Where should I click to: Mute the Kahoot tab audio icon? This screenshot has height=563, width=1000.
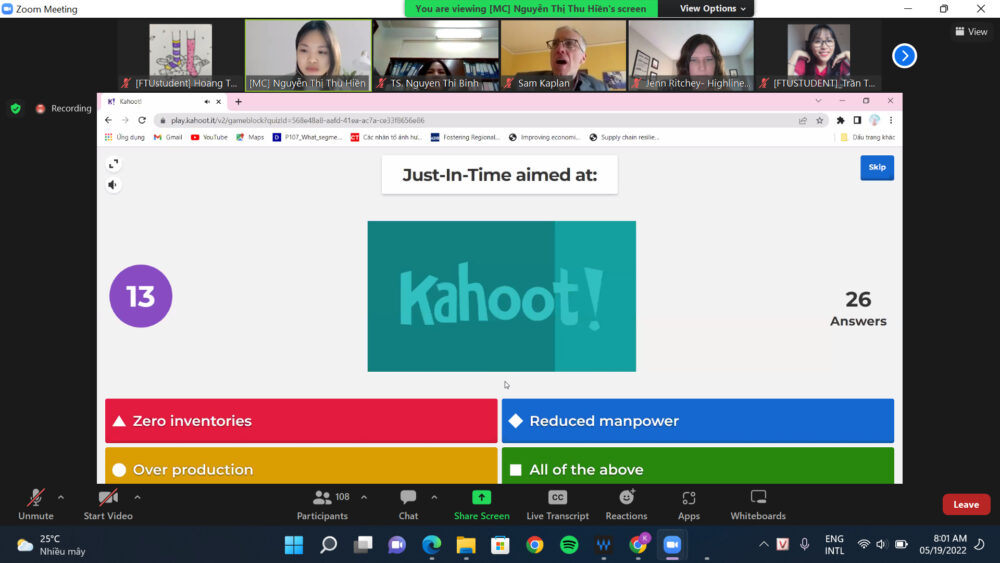[207, 101]
